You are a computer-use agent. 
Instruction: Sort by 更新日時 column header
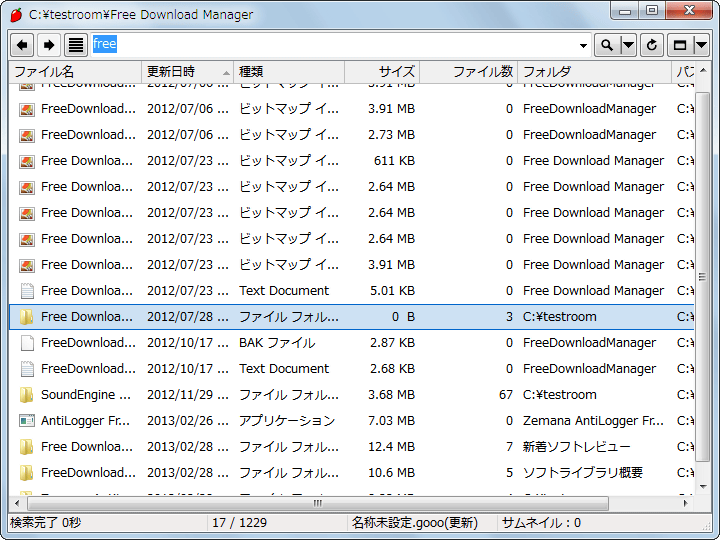(x=188, y=72)
